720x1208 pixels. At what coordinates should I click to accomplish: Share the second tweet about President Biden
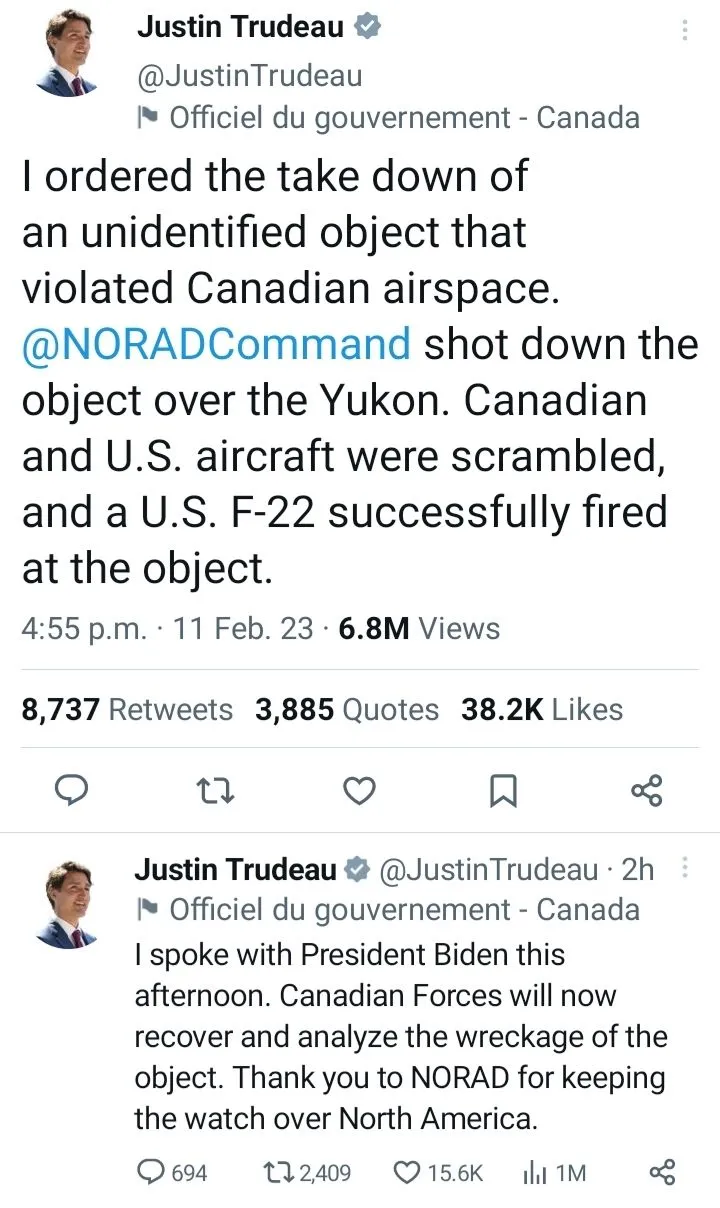[x=662, y=1172]
